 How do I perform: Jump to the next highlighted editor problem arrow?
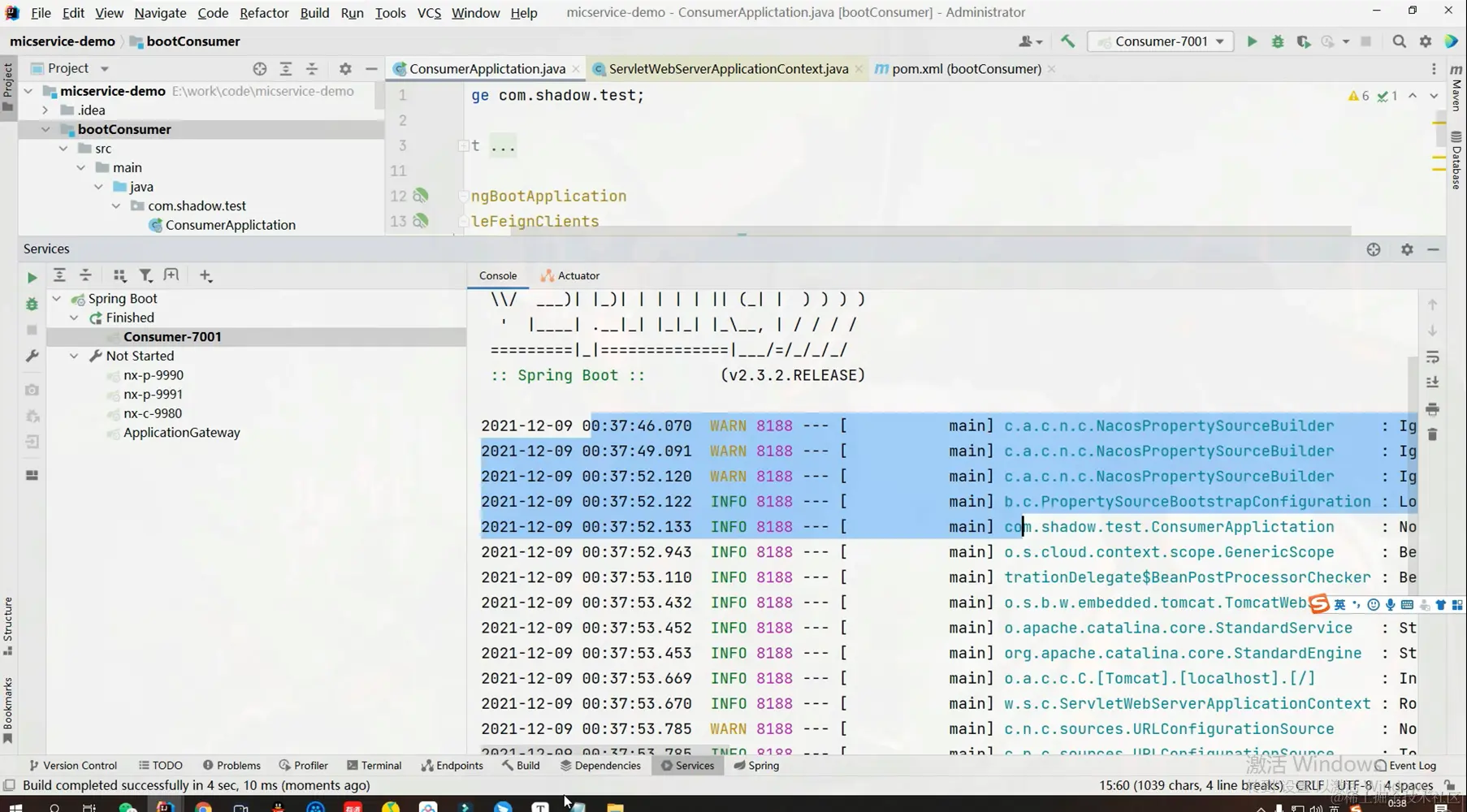tap(1434, 96)
